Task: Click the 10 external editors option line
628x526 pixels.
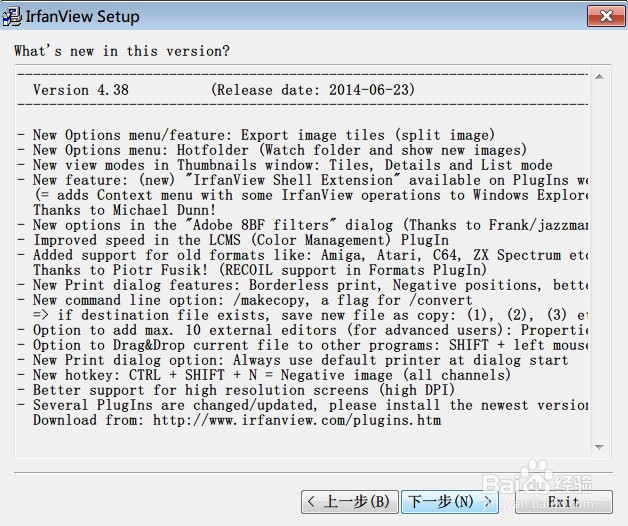Action: [303, 330]
